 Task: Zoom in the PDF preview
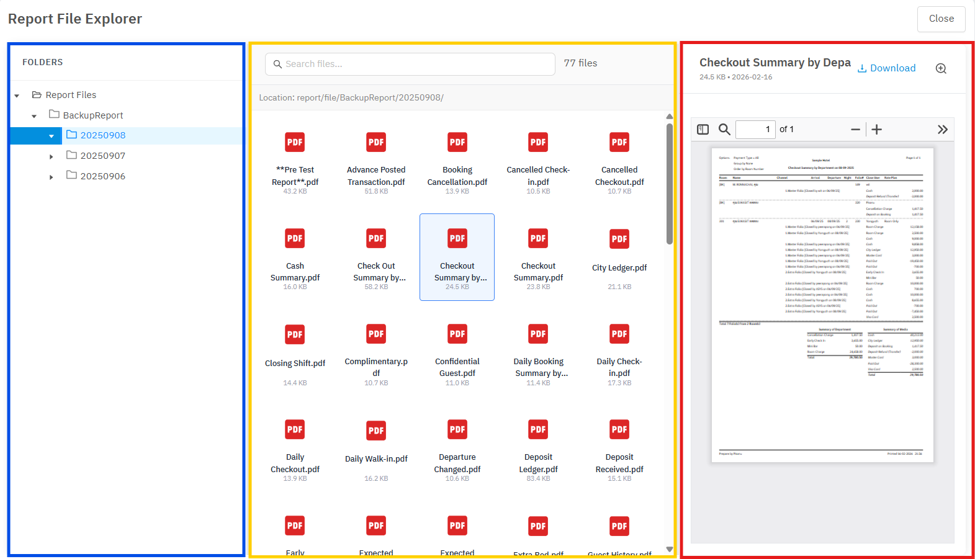pos(877,129)
